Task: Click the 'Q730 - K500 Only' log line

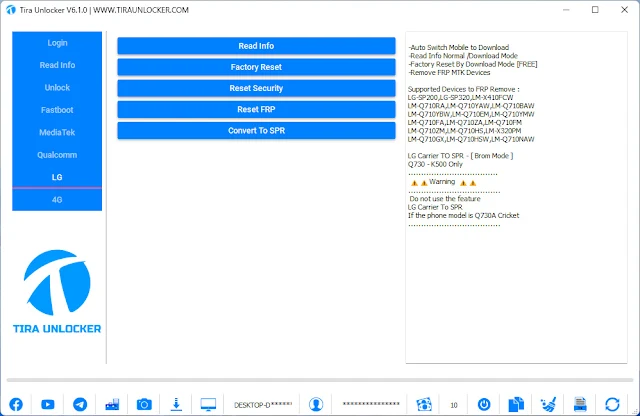Action: [435, 164]
